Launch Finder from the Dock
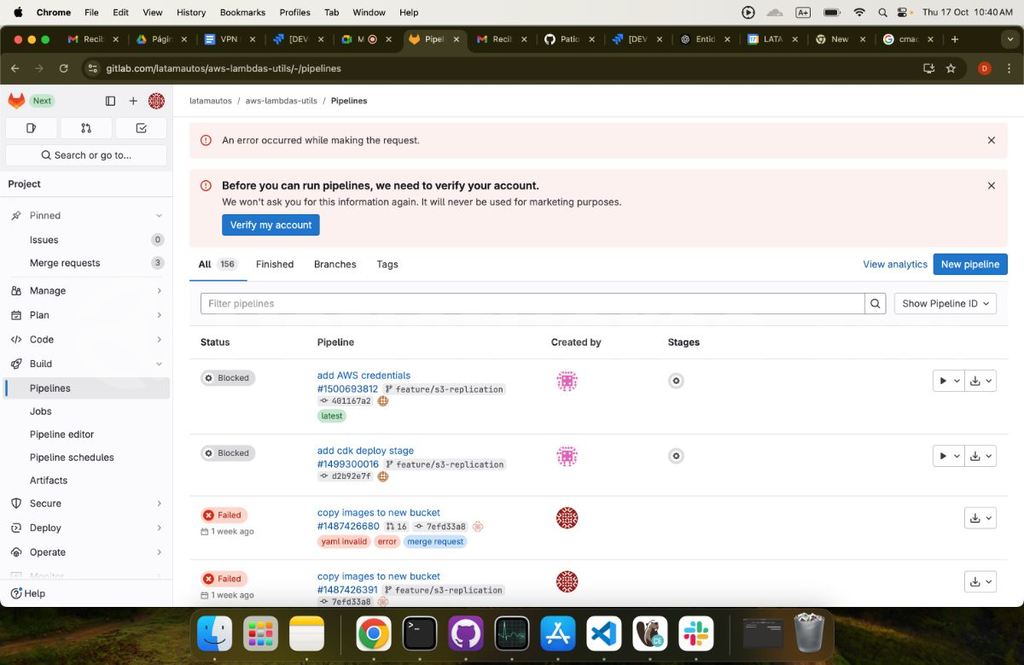Image resolution: width=1024 pixels, height=665 pixels. pyautogui.click(x=215, y=634)
